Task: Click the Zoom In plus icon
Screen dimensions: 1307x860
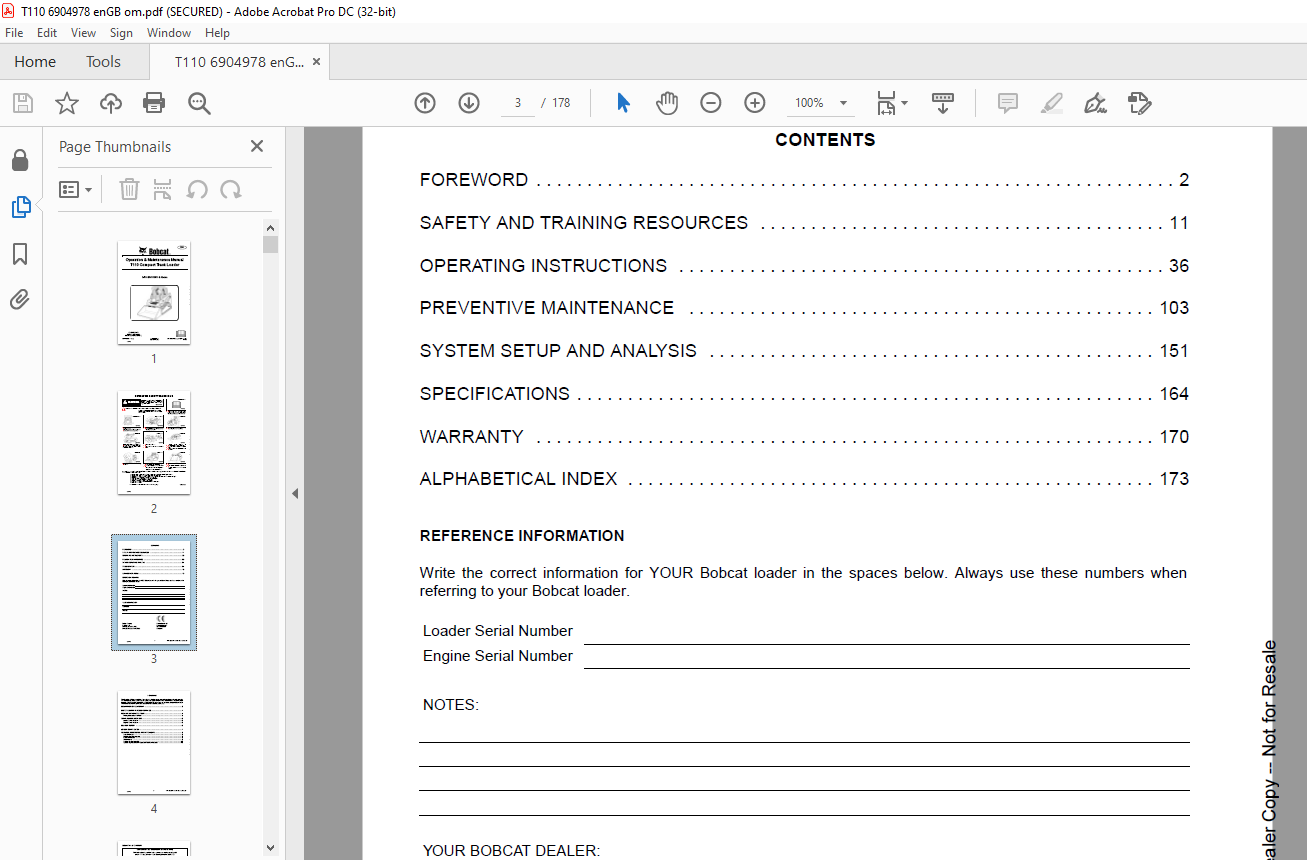Action: click(755, 103)
